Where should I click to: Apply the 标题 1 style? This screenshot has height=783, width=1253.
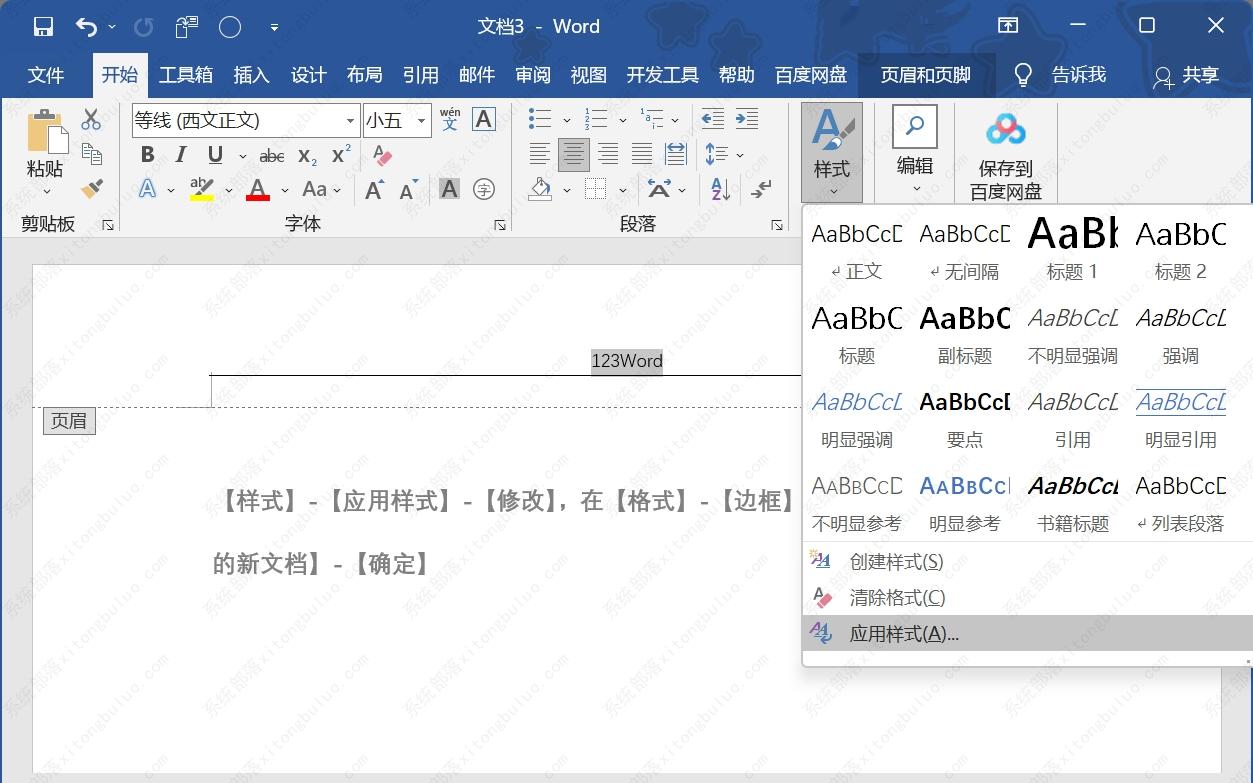(1072, 249)
